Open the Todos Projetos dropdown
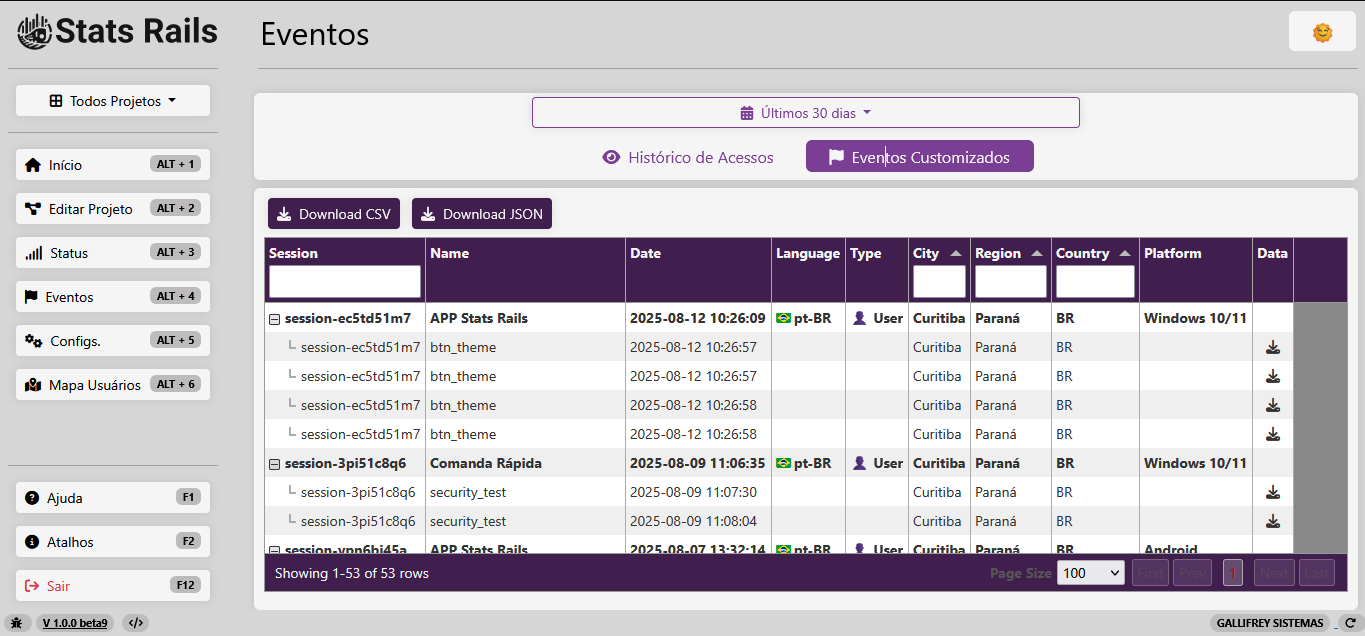The image size is (1365, 636). pos(113,101)
